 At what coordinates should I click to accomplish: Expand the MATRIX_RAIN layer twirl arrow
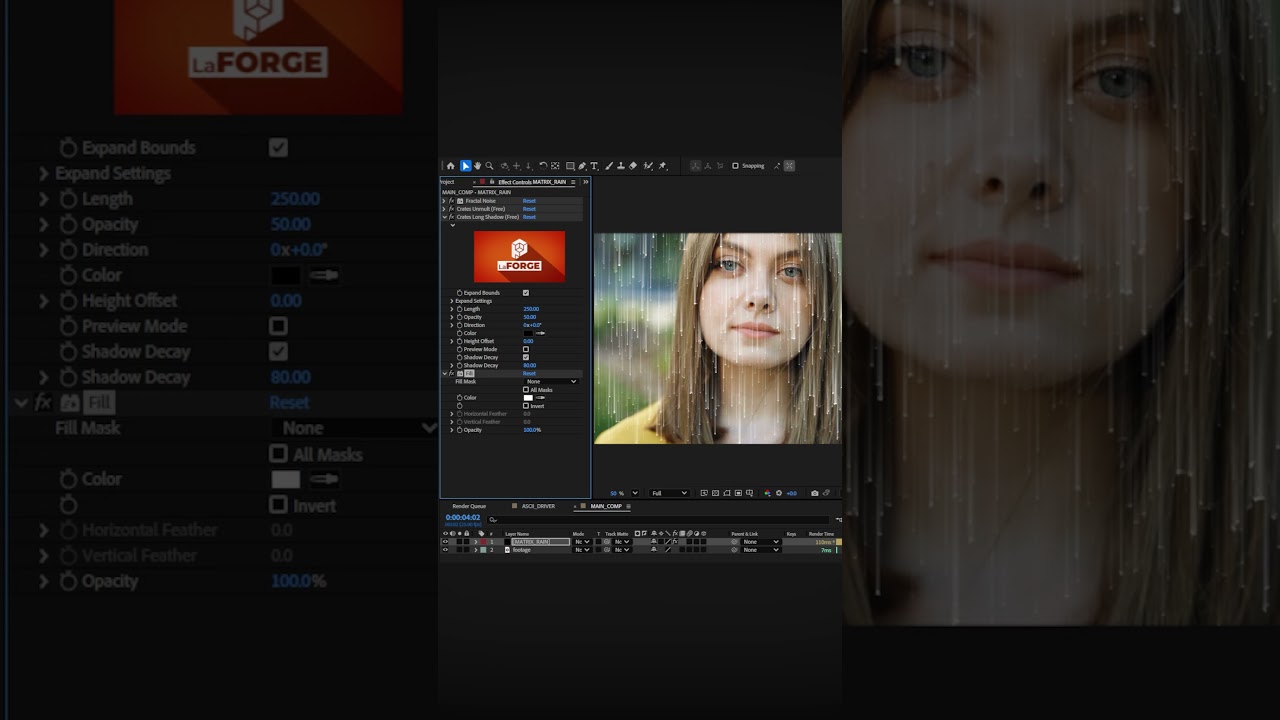point(475,542)
